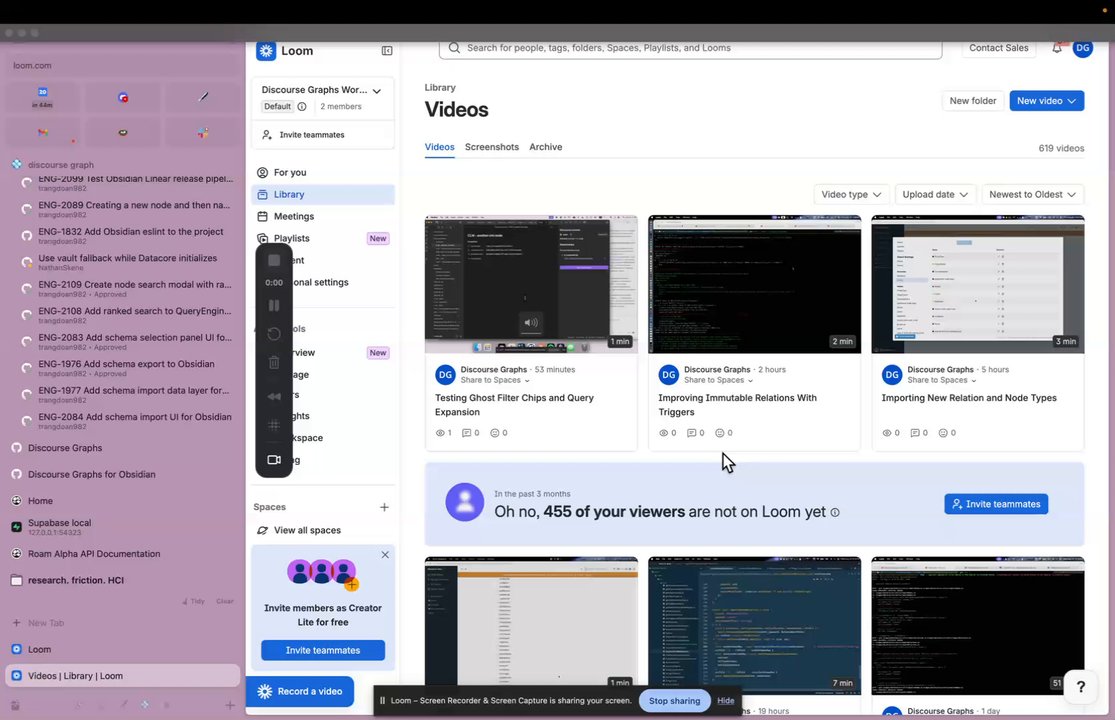Open Importing New Relation and Node Types thumbnail
Viewport: 1115px width, 720px height.
click(x=978, y=284)
